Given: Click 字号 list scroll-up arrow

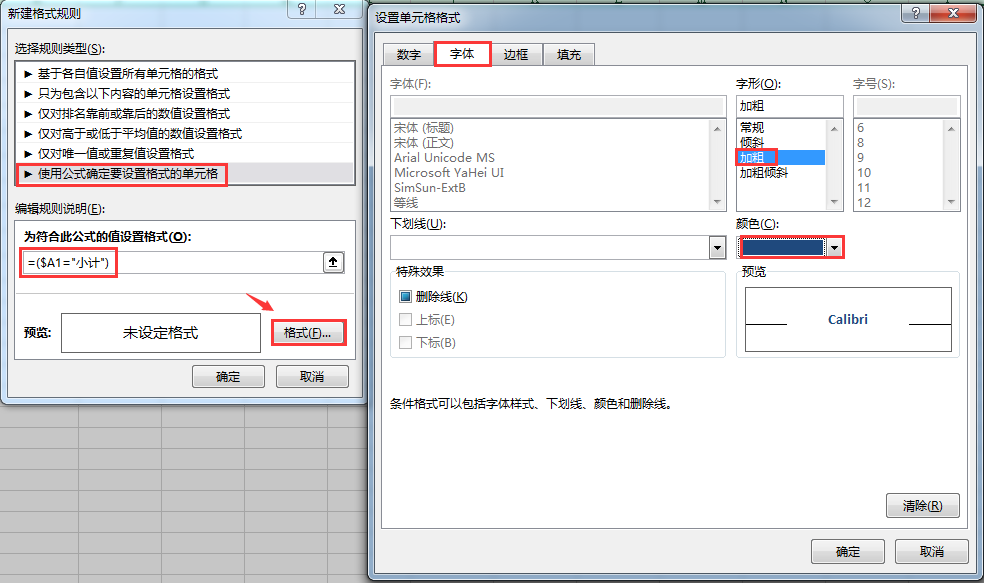Looking at the screenshot, I should pos(951,128).
